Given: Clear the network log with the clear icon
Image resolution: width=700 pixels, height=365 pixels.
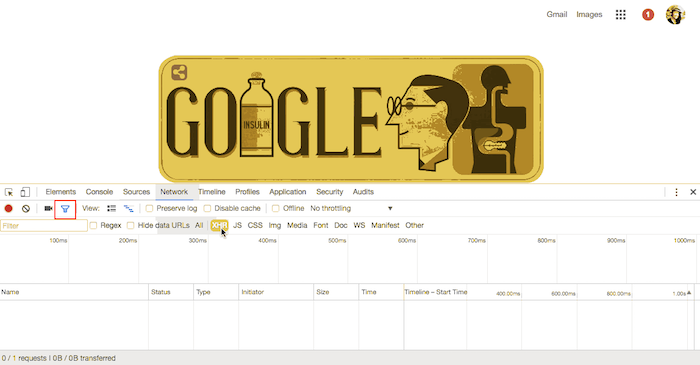Looking at the screenshot, I should 26,208.
